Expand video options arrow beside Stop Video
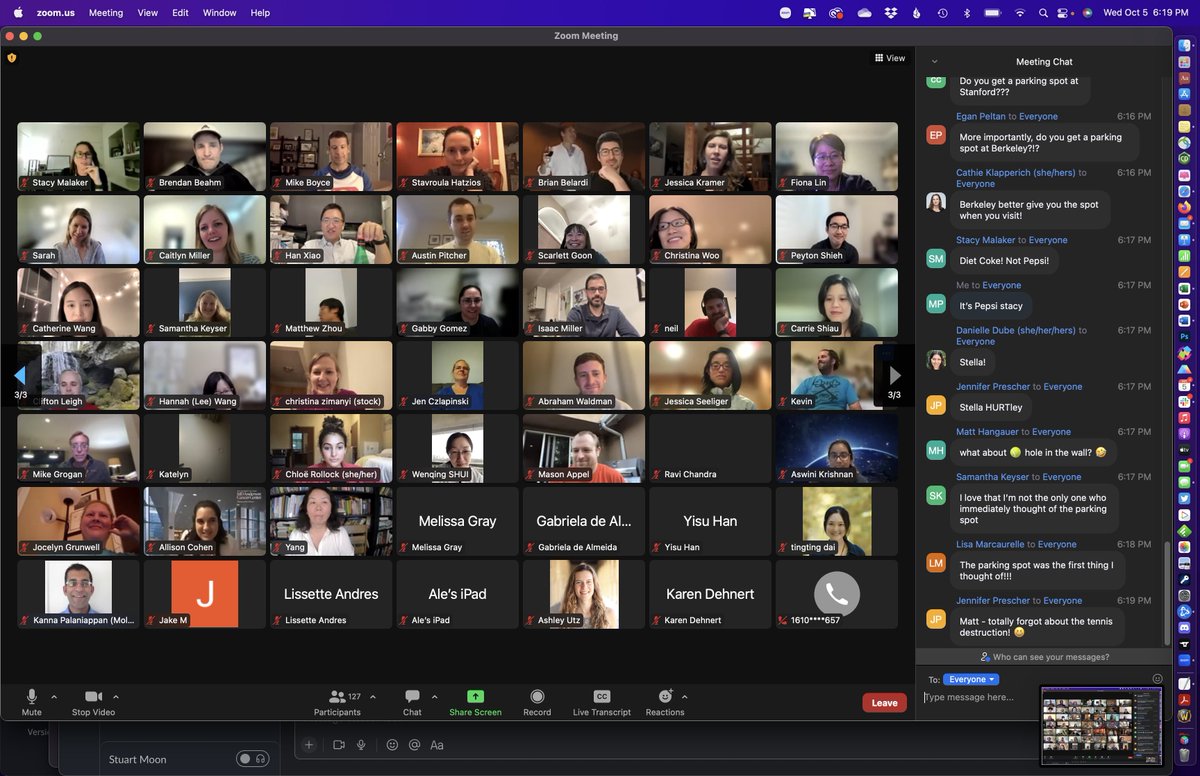The width and height of the screenshot is (1200, 776). pos(116,696)
